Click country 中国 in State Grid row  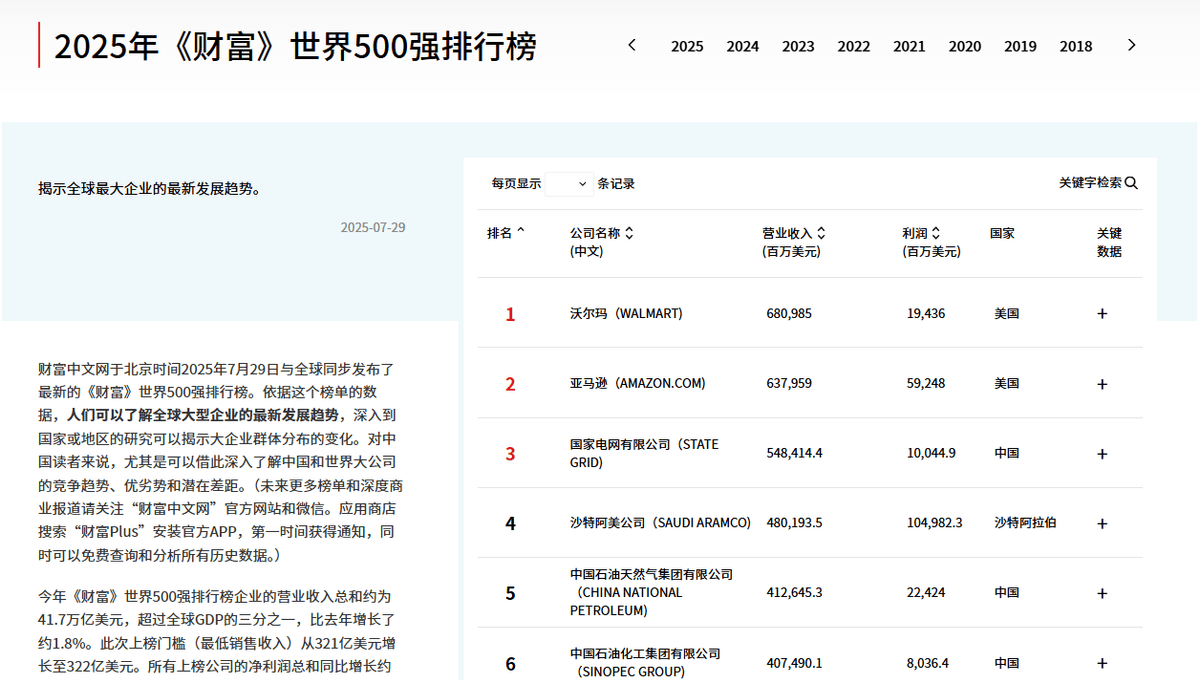1006,453
